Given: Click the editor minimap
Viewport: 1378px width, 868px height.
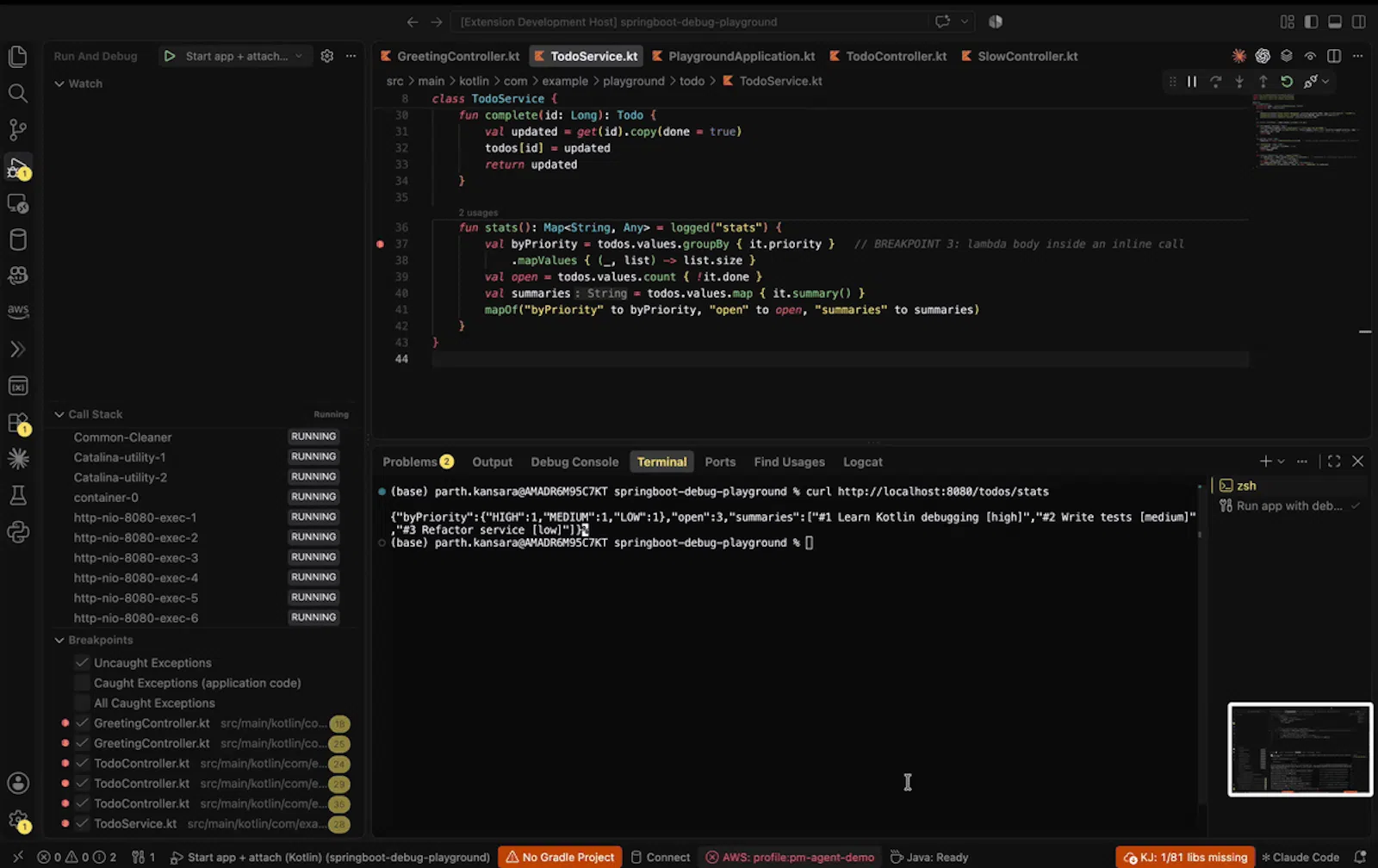Looking at the screenshot, I should pyautogui.click(x=1307, y=129).
